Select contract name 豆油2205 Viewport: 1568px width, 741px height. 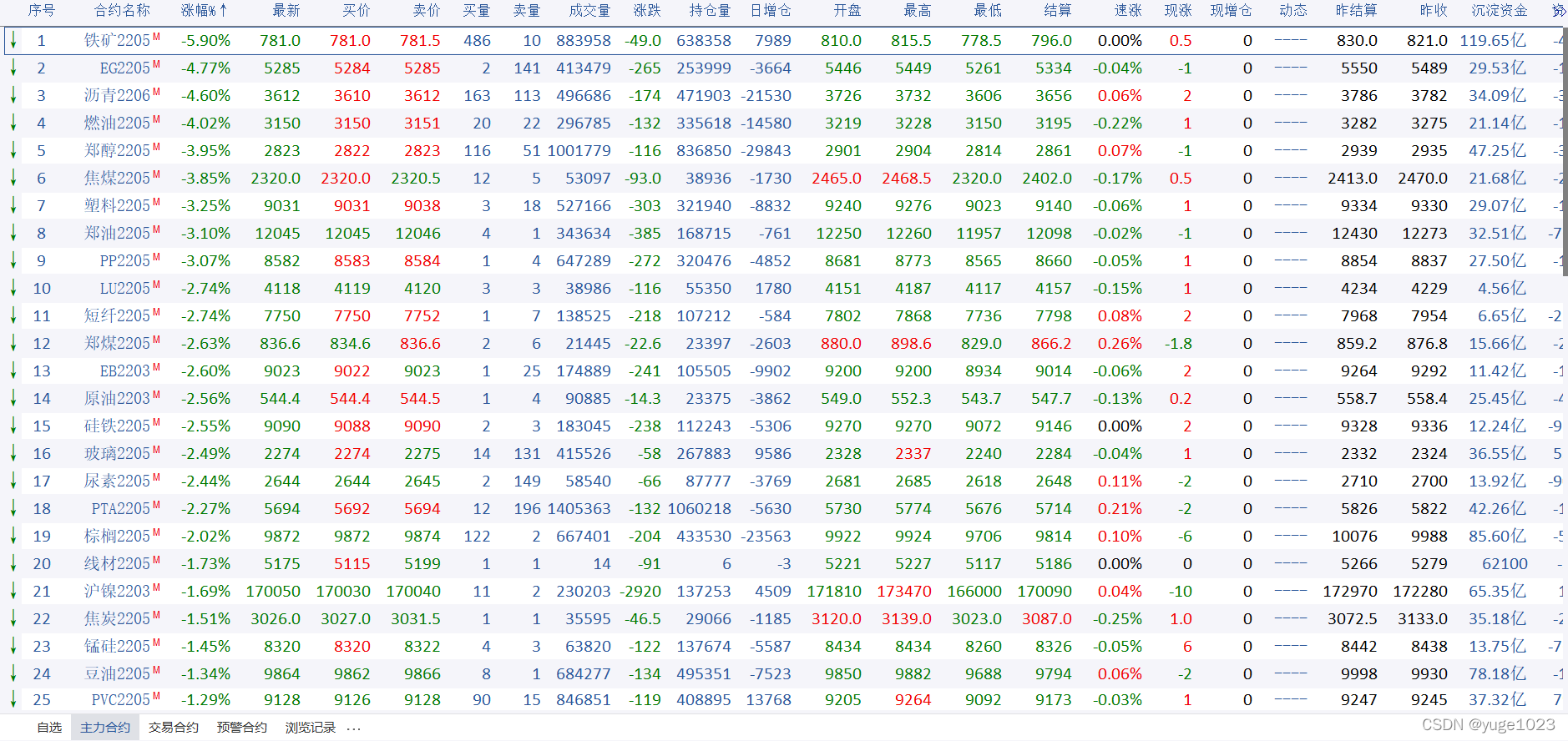[117, 673]
